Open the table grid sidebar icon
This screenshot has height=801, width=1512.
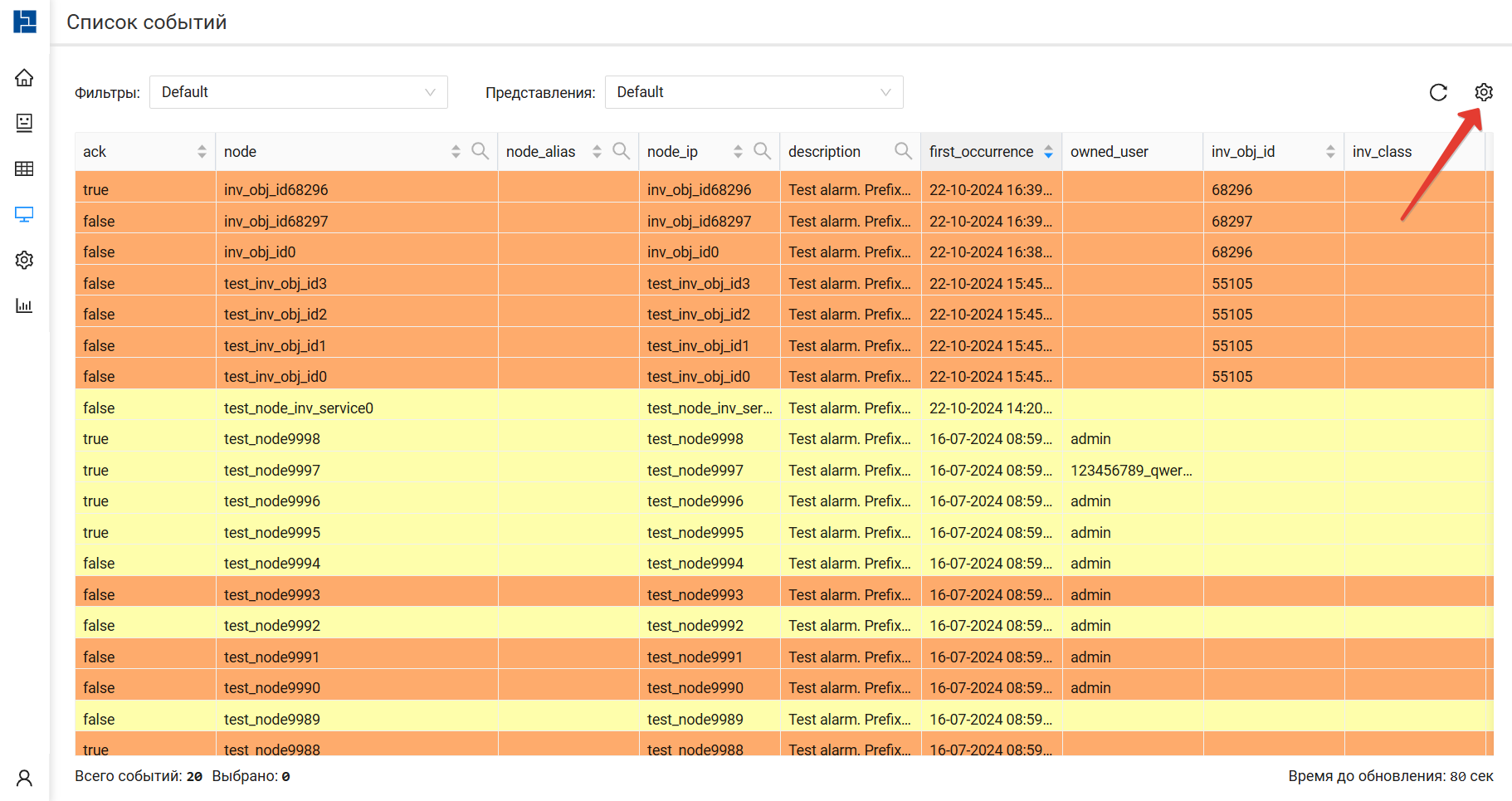[24, 169]
